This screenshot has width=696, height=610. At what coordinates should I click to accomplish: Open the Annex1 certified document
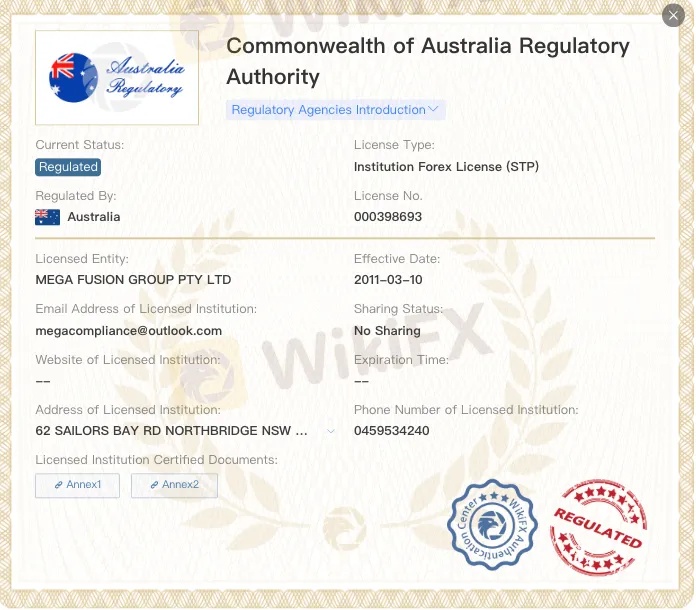(77, 485)
